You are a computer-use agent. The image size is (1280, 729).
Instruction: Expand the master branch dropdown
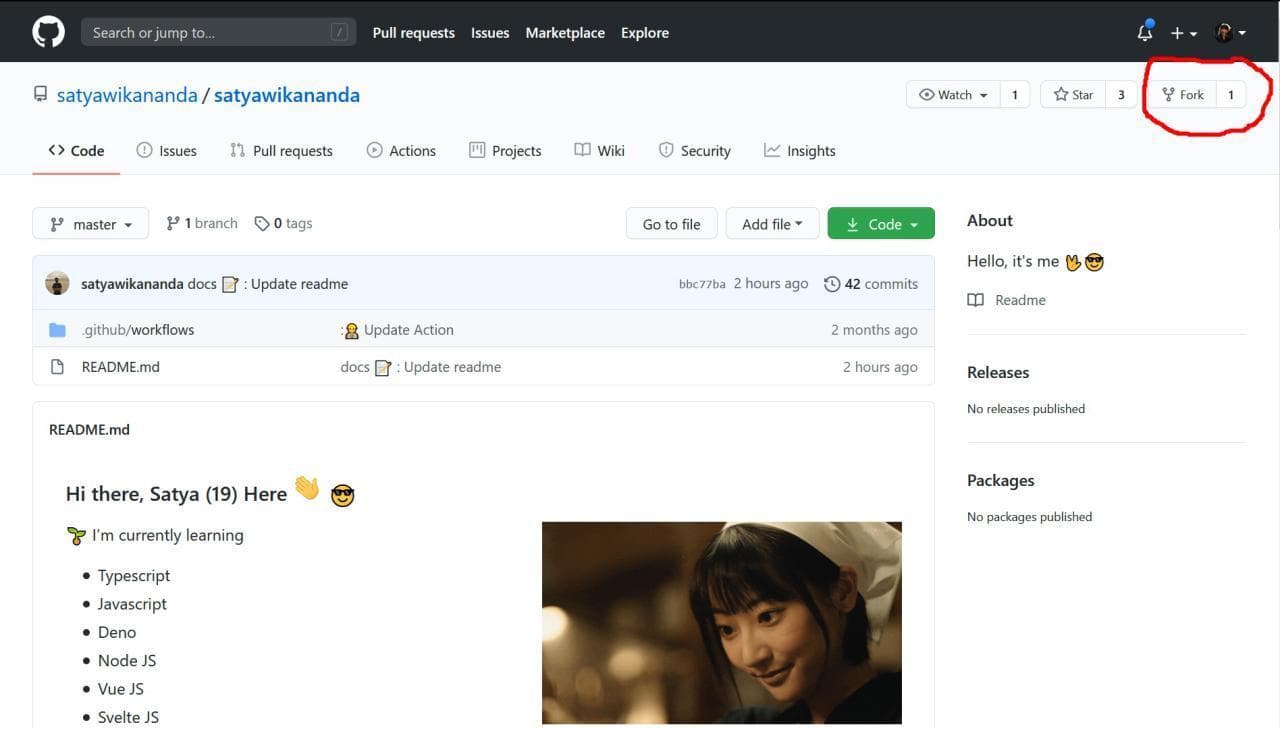point(90,224)
